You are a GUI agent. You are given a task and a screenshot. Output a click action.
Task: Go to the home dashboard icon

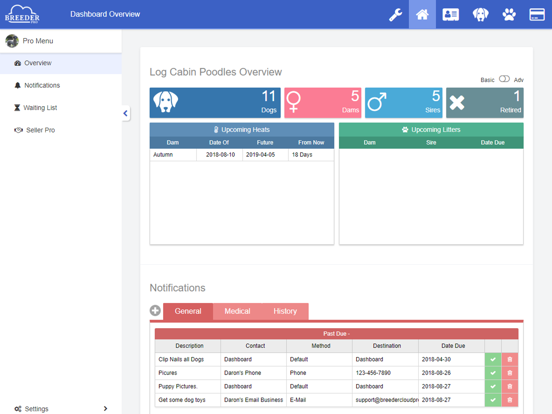(x=422, y=14)
